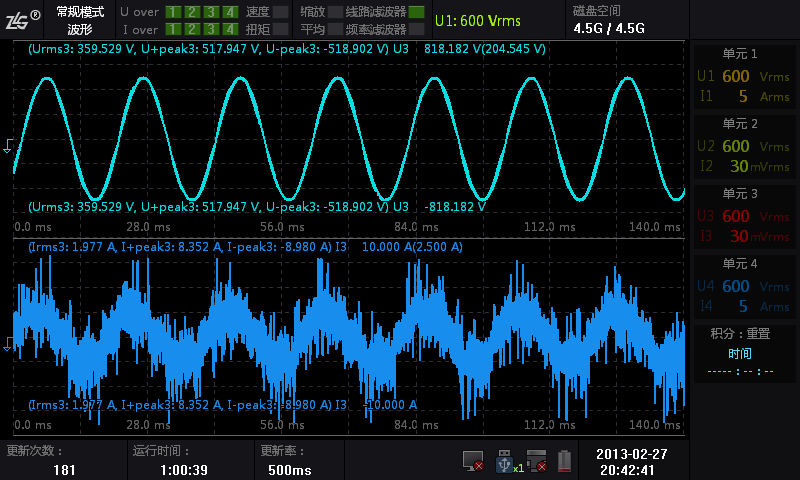Click the U4 600 Vrms range setting
This screenshot has height=480, width=800.
(x=743, y=286)
